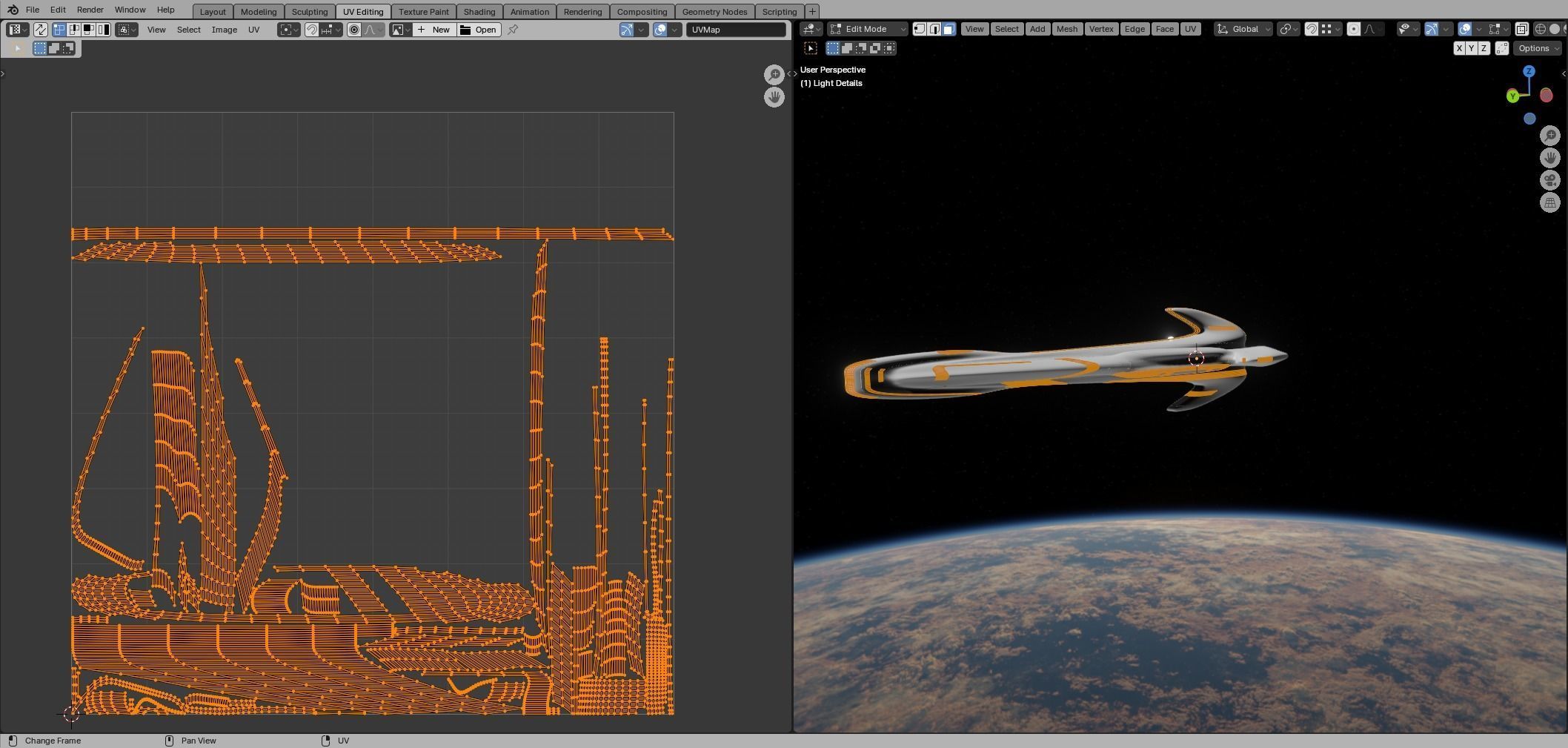Open Global transform orientation dropdown

[x=1244, y=29]
